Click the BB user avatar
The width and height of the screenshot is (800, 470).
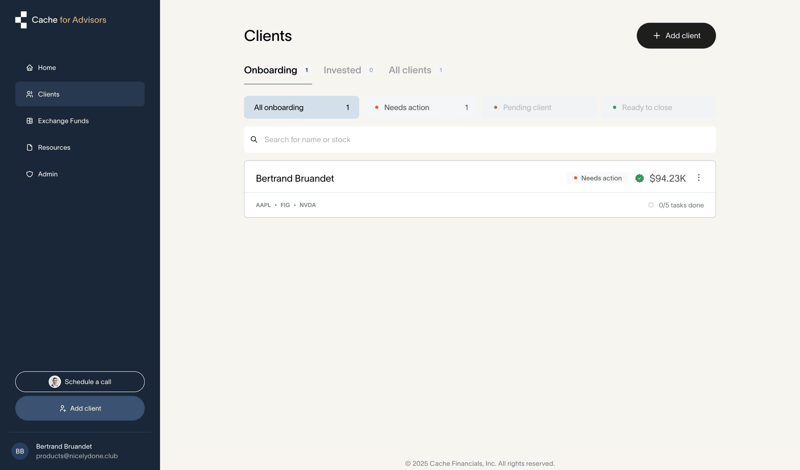[x=20, y=451]
